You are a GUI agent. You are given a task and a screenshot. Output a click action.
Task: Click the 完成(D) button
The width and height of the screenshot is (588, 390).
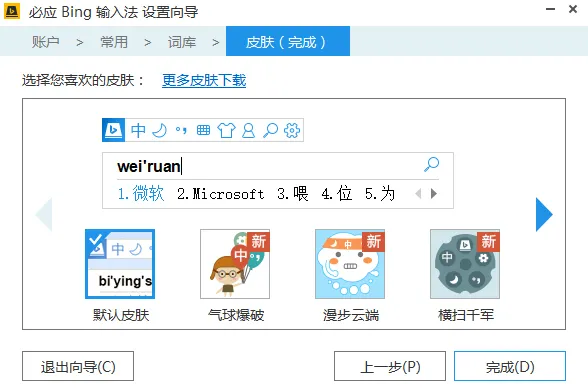(510, 366)
